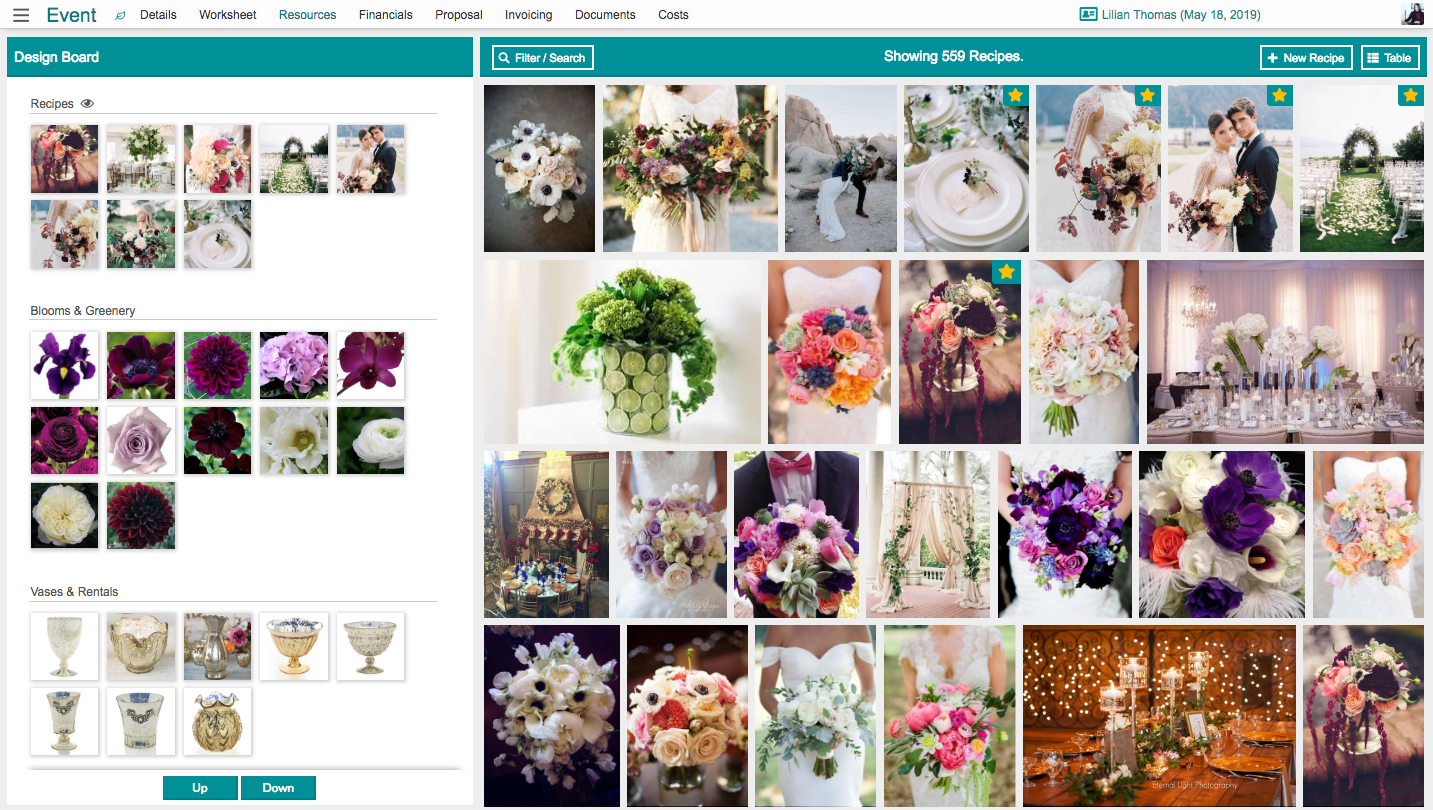Open the desert couple kissing recipe photo

click(841, 168)
